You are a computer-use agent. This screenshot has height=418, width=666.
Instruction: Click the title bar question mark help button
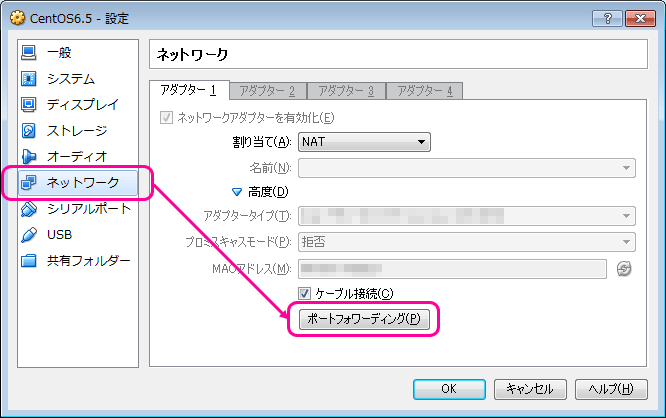tap(607, 19)
